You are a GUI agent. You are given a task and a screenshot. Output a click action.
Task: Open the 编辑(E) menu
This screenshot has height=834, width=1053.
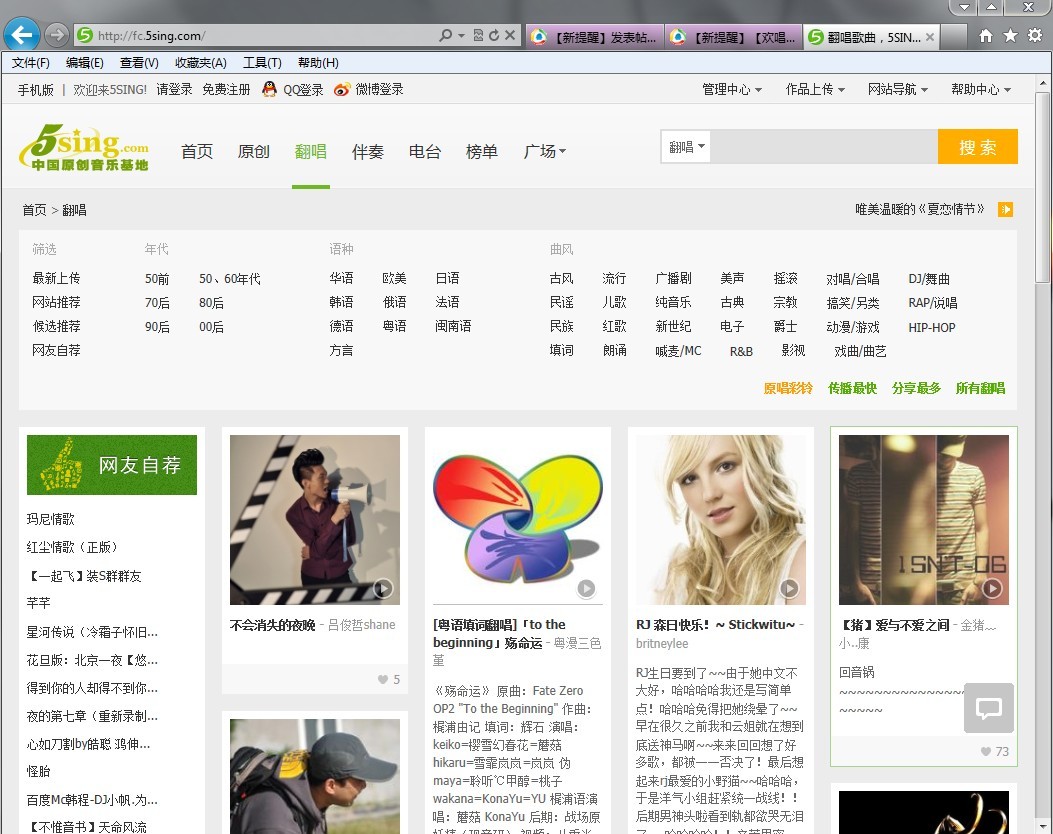point(85,63)
